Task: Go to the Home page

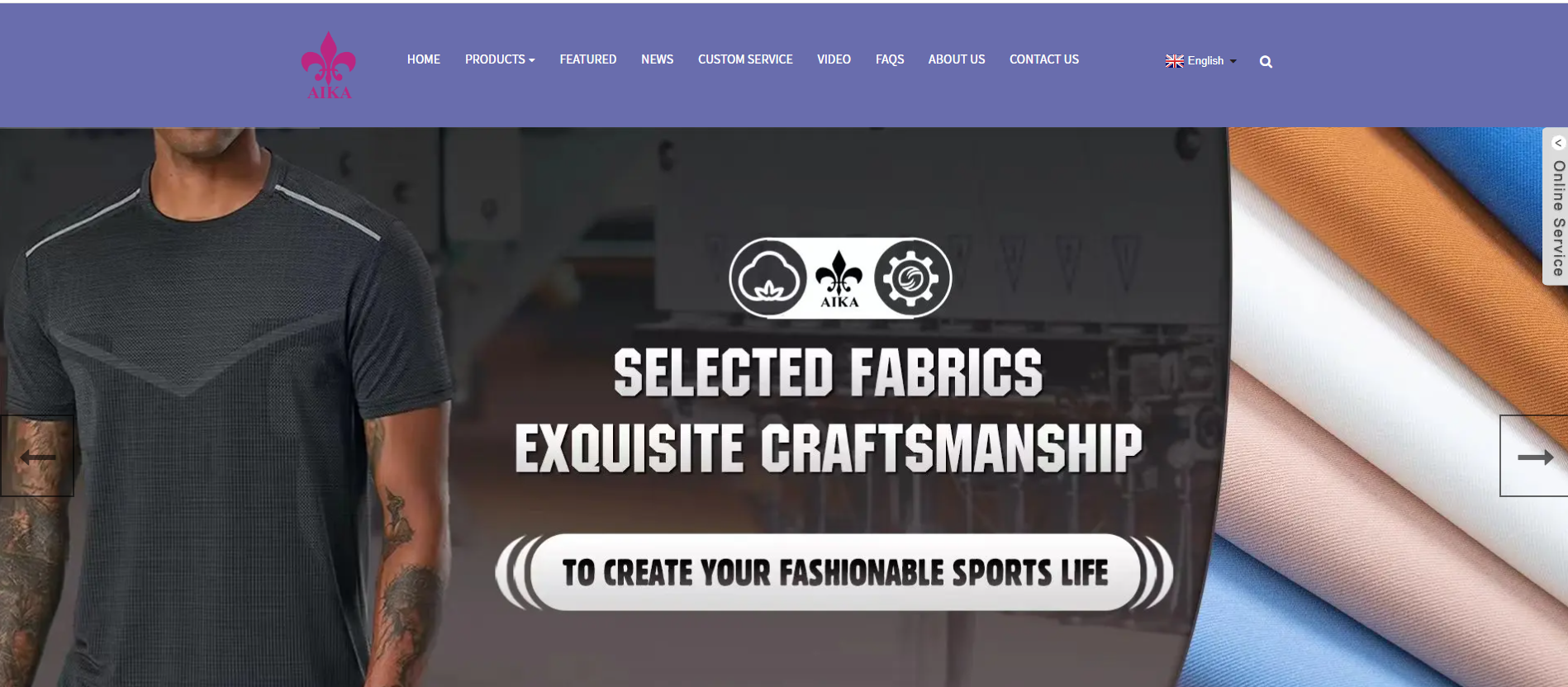Action: (x=424, y=59)
